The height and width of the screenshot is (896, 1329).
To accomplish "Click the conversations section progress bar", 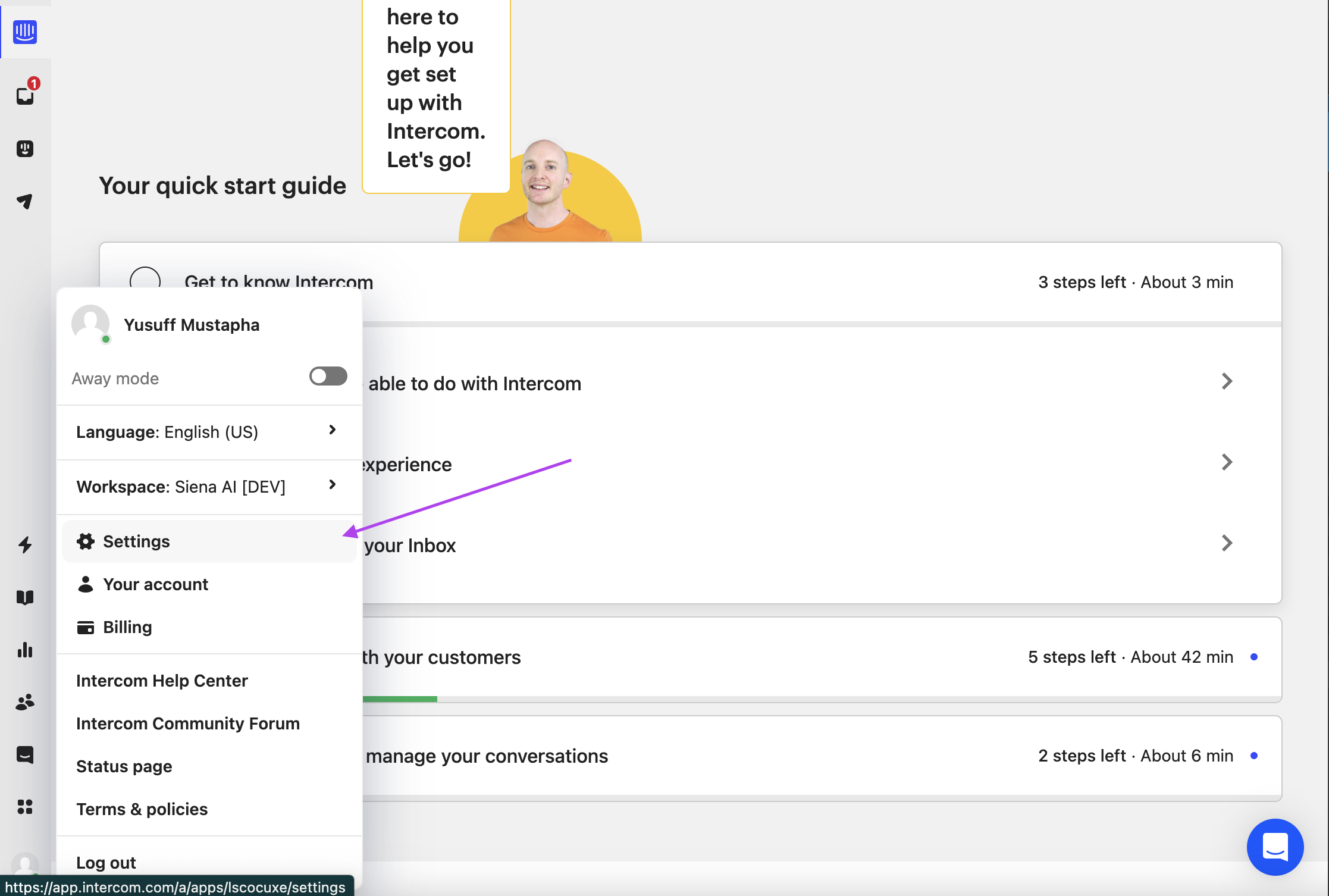I will [822, 798].
